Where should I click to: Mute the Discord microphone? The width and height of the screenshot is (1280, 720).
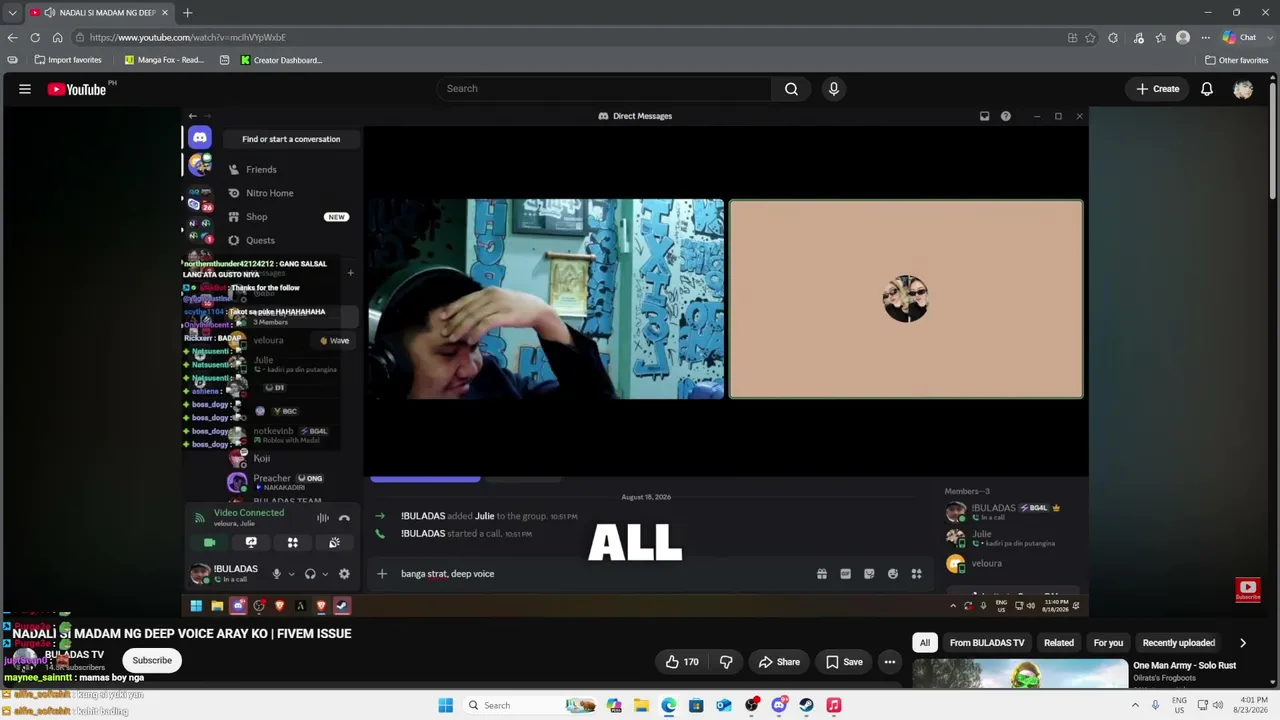pyautogui.click(x=276, y=574)
